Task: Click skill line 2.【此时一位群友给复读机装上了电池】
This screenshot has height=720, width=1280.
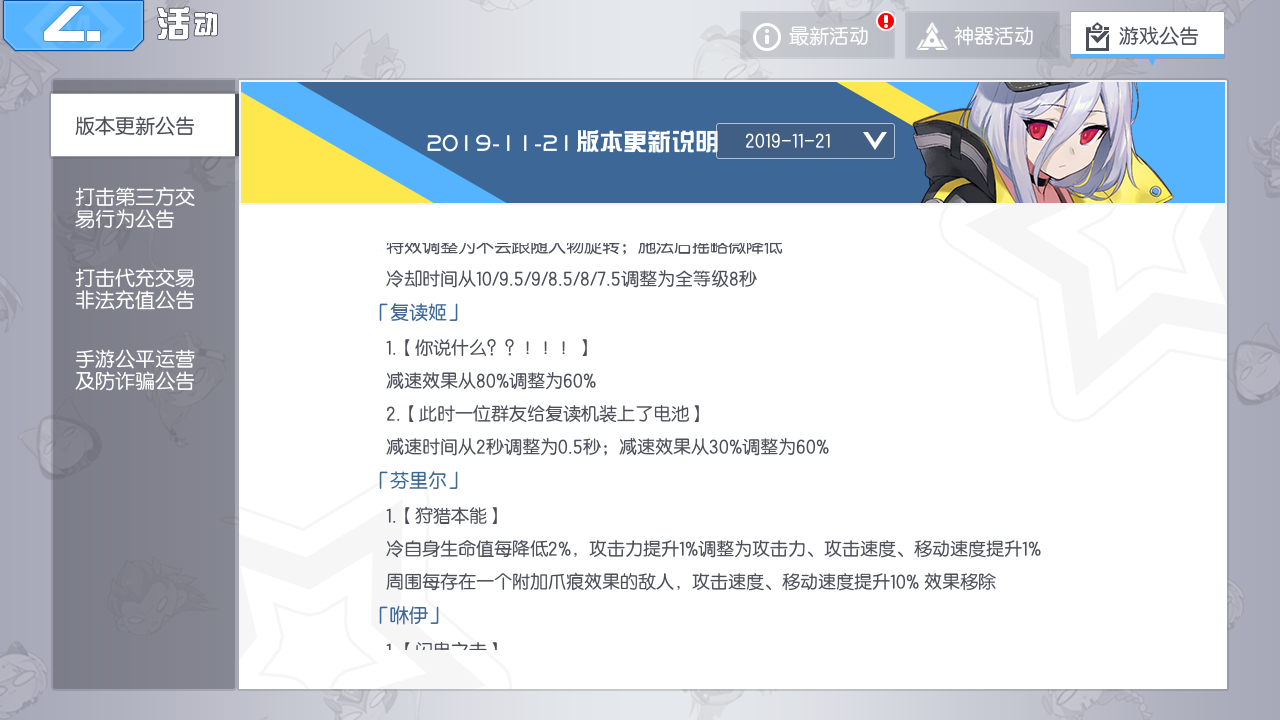Action: point(544,414)
